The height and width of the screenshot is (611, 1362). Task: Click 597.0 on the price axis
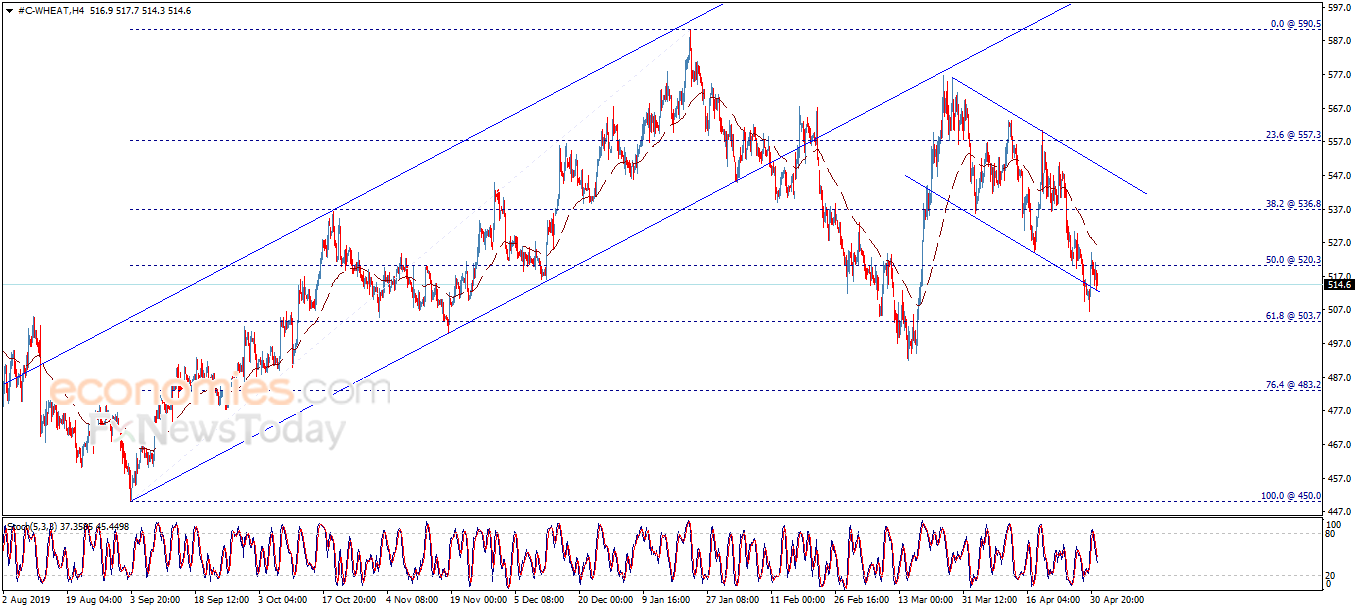pos(1342,6)
